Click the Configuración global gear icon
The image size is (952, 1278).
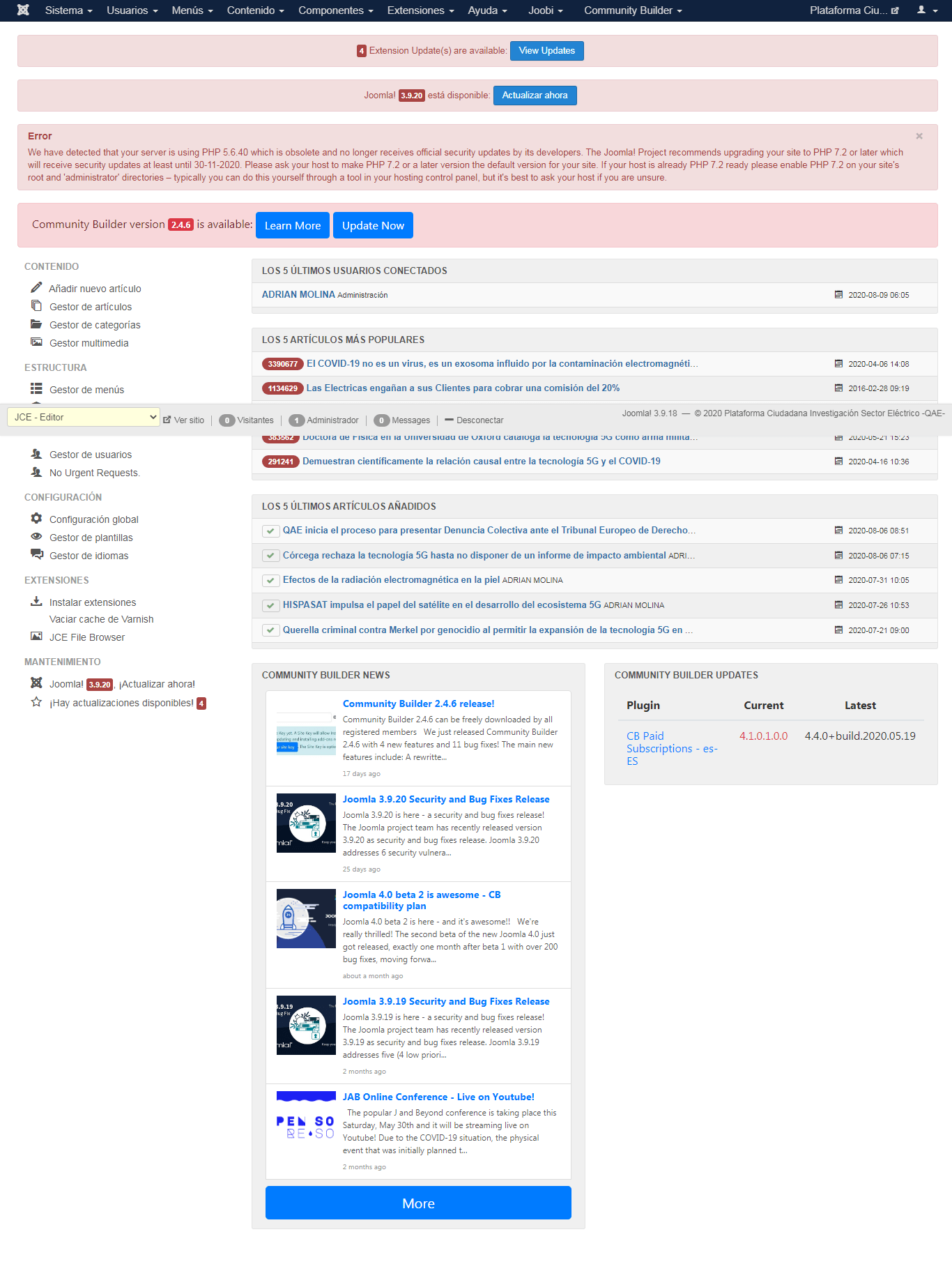[x=36, y=518]
